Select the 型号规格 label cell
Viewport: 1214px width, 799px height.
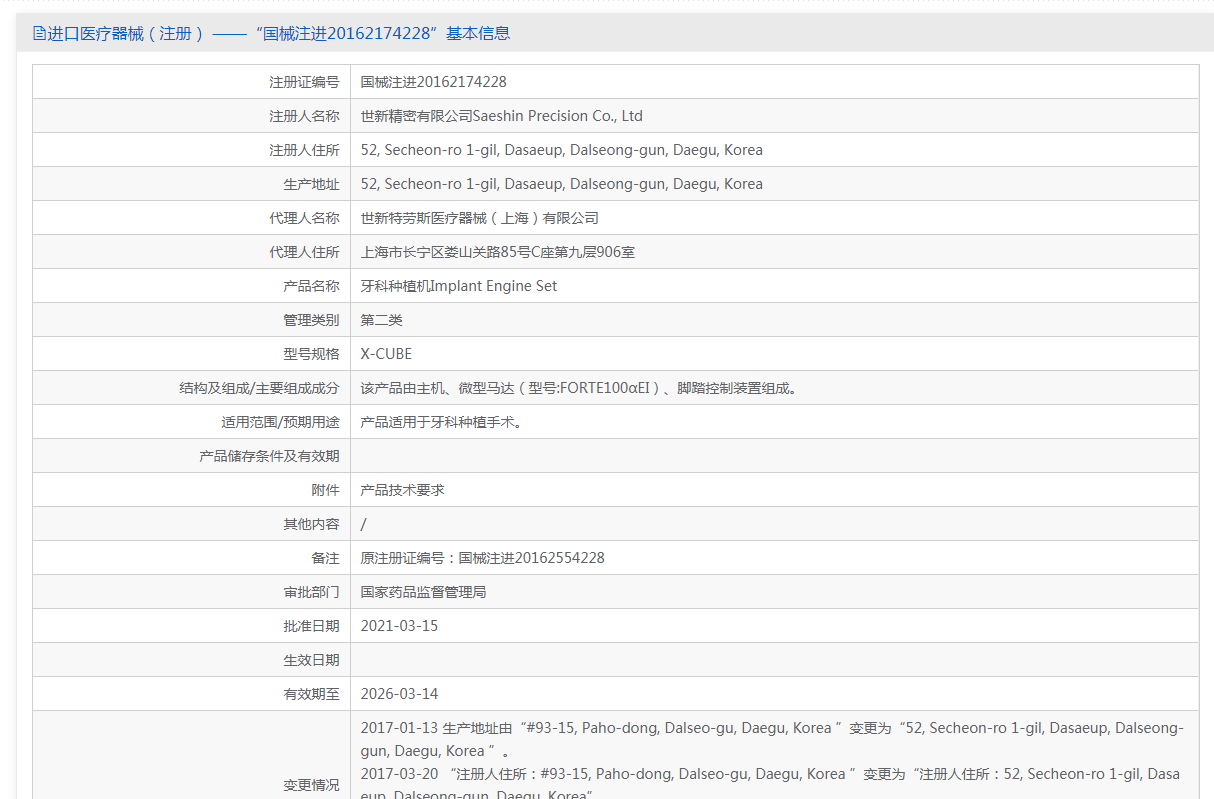click(191, 354)
